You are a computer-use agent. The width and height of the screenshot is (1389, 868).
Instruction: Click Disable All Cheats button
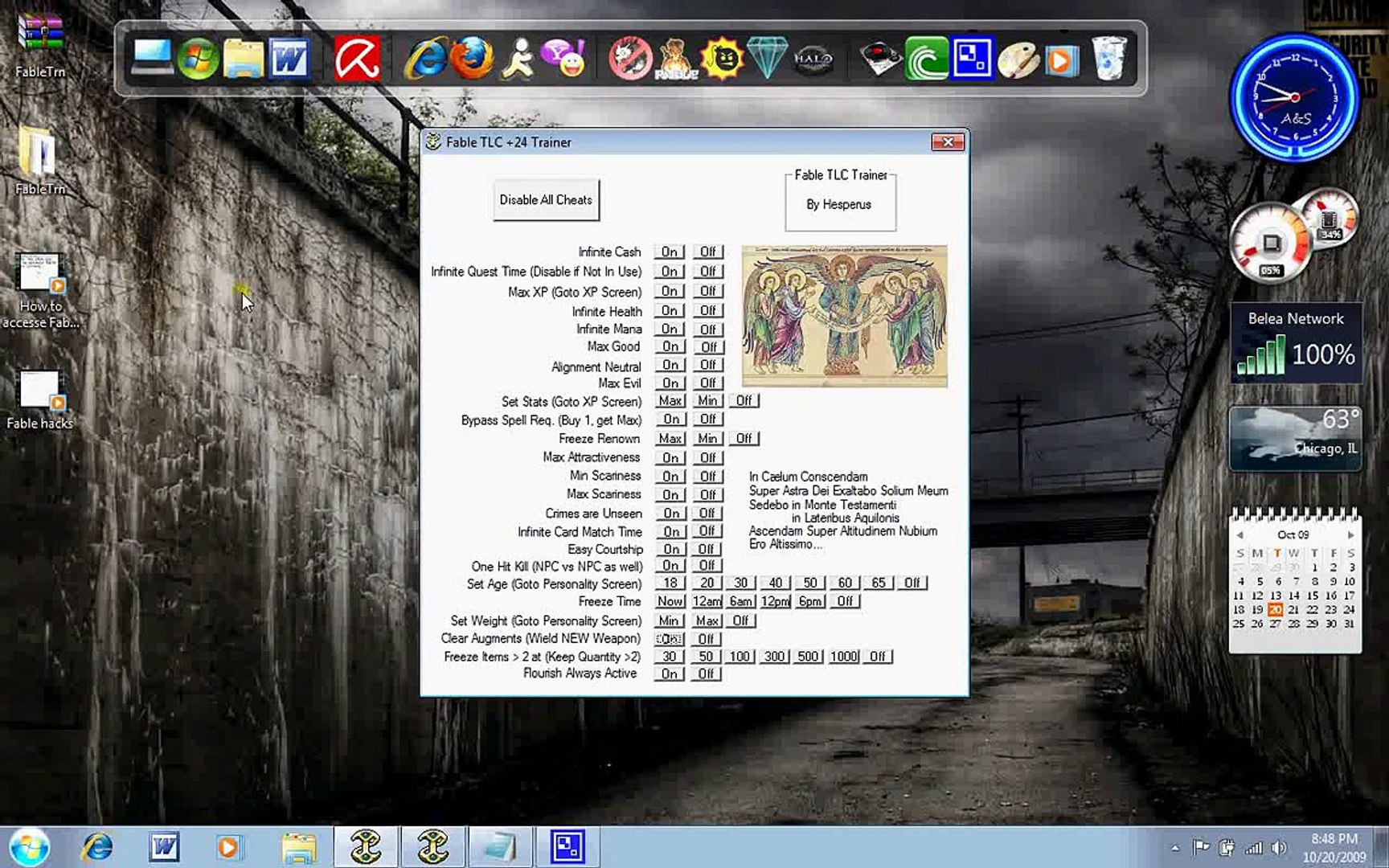546,200
